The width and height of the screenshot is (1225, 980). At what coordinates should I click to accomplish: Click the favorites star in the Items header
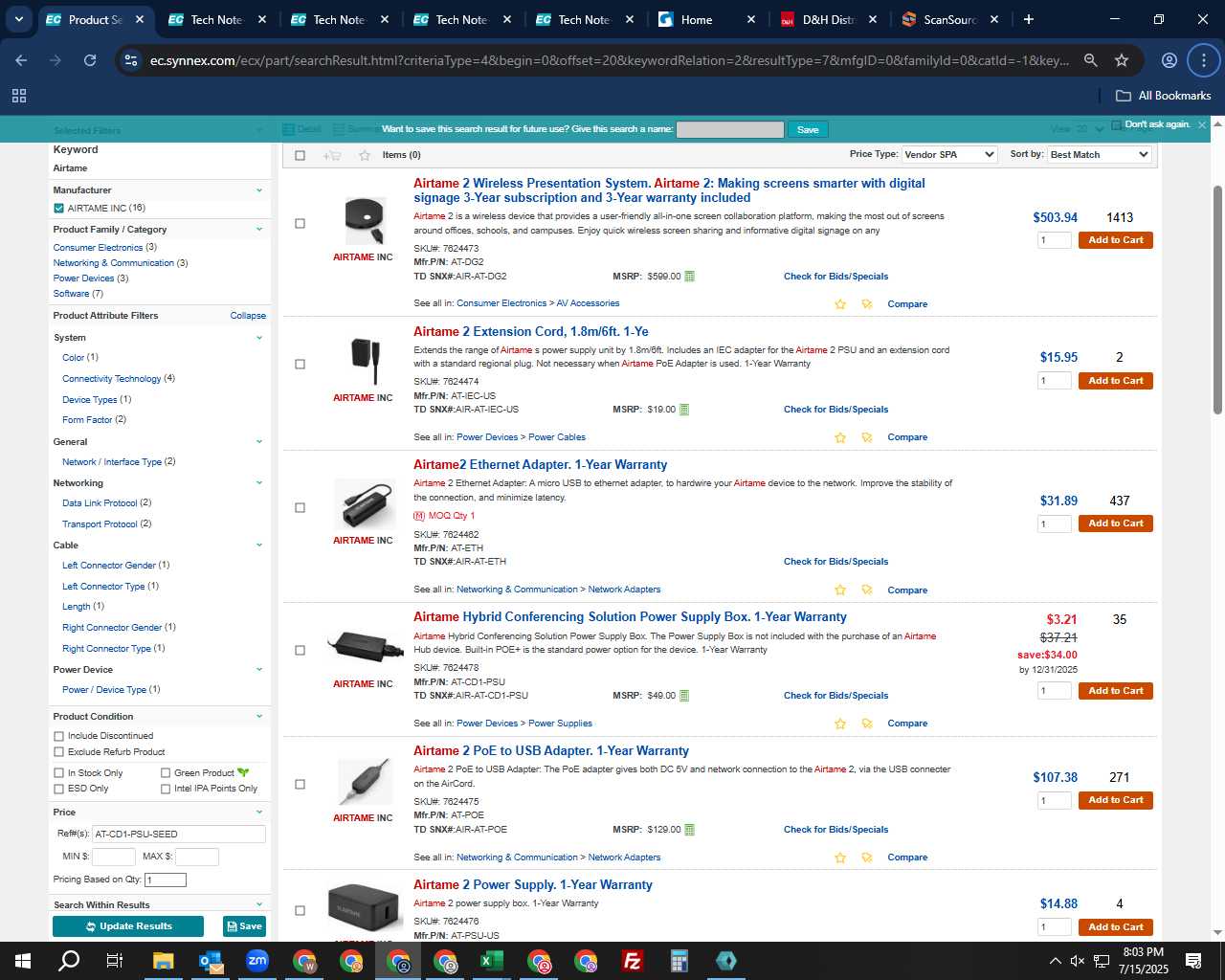[365, 155]
